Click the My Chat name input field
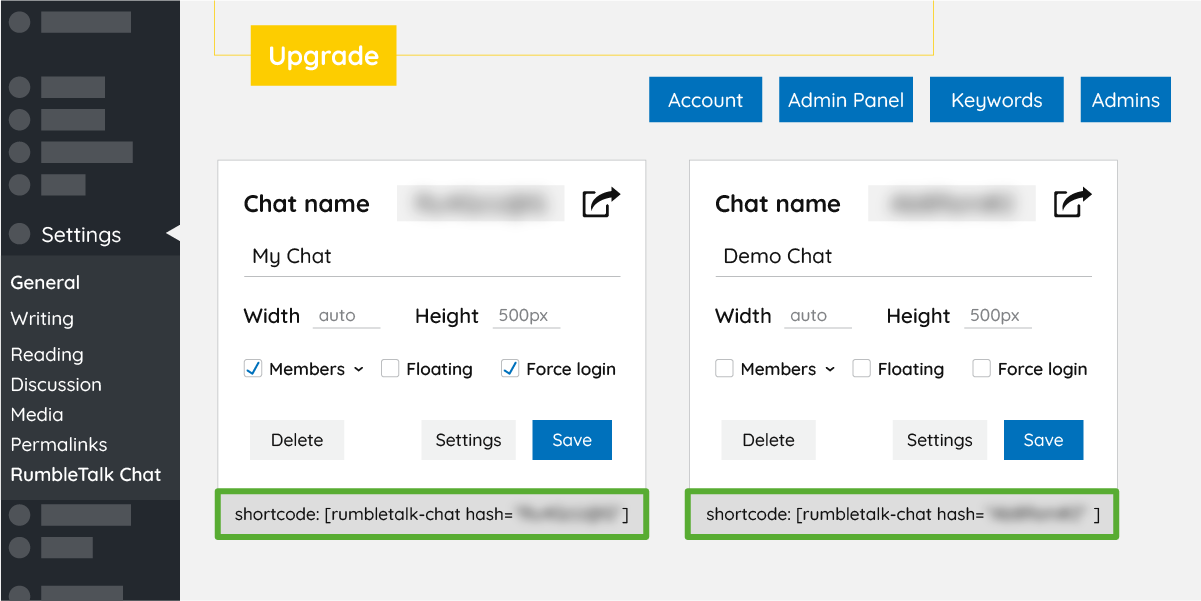The image size is (1201, 601). (432, 256)
